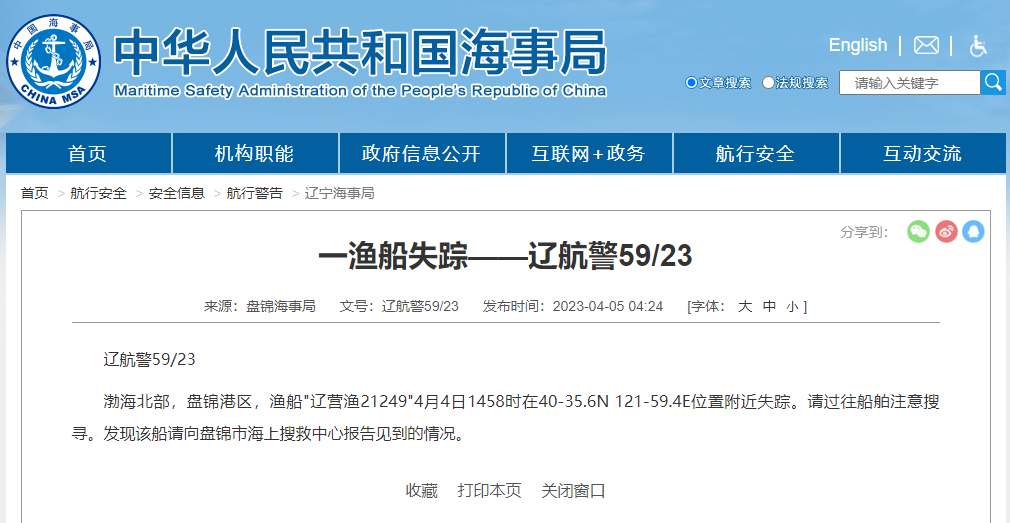The height and width of the screenshot is (523, 1010).
Task: Open the mail envelope icon
Action: pyautogui.click(x=926, y=46)
